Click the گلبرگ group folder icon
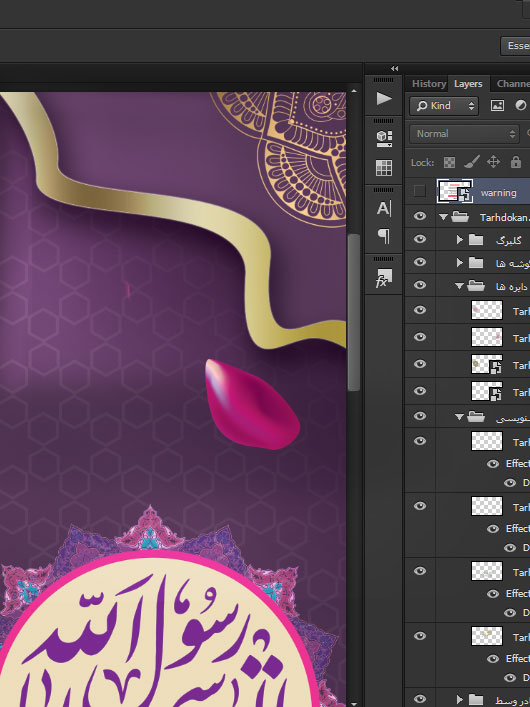The image size is (530, 707). (476, 239)
